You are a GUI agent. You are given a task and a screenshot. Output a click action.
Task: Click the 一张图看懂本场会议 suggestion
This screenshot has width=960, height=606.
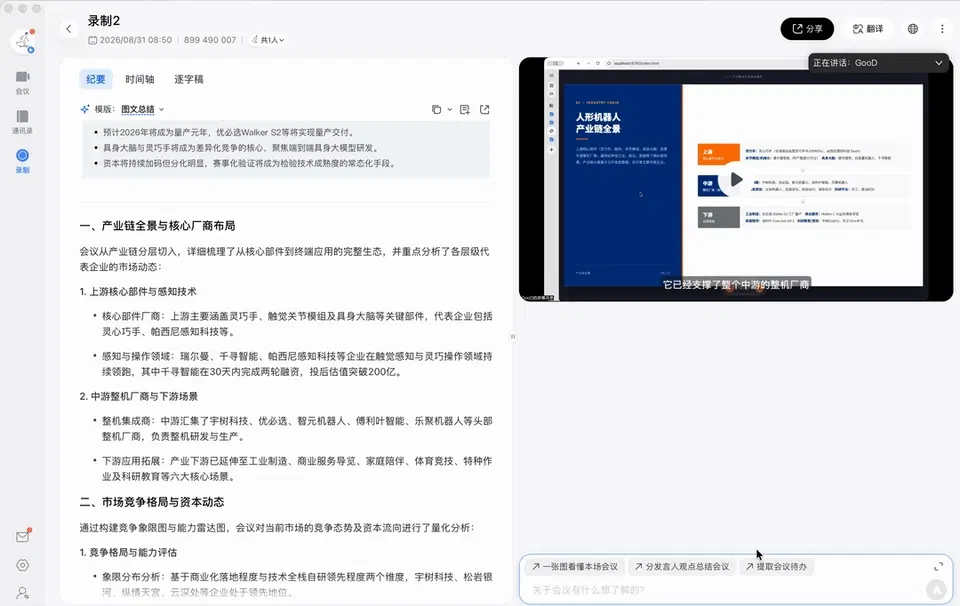[574, 567]
